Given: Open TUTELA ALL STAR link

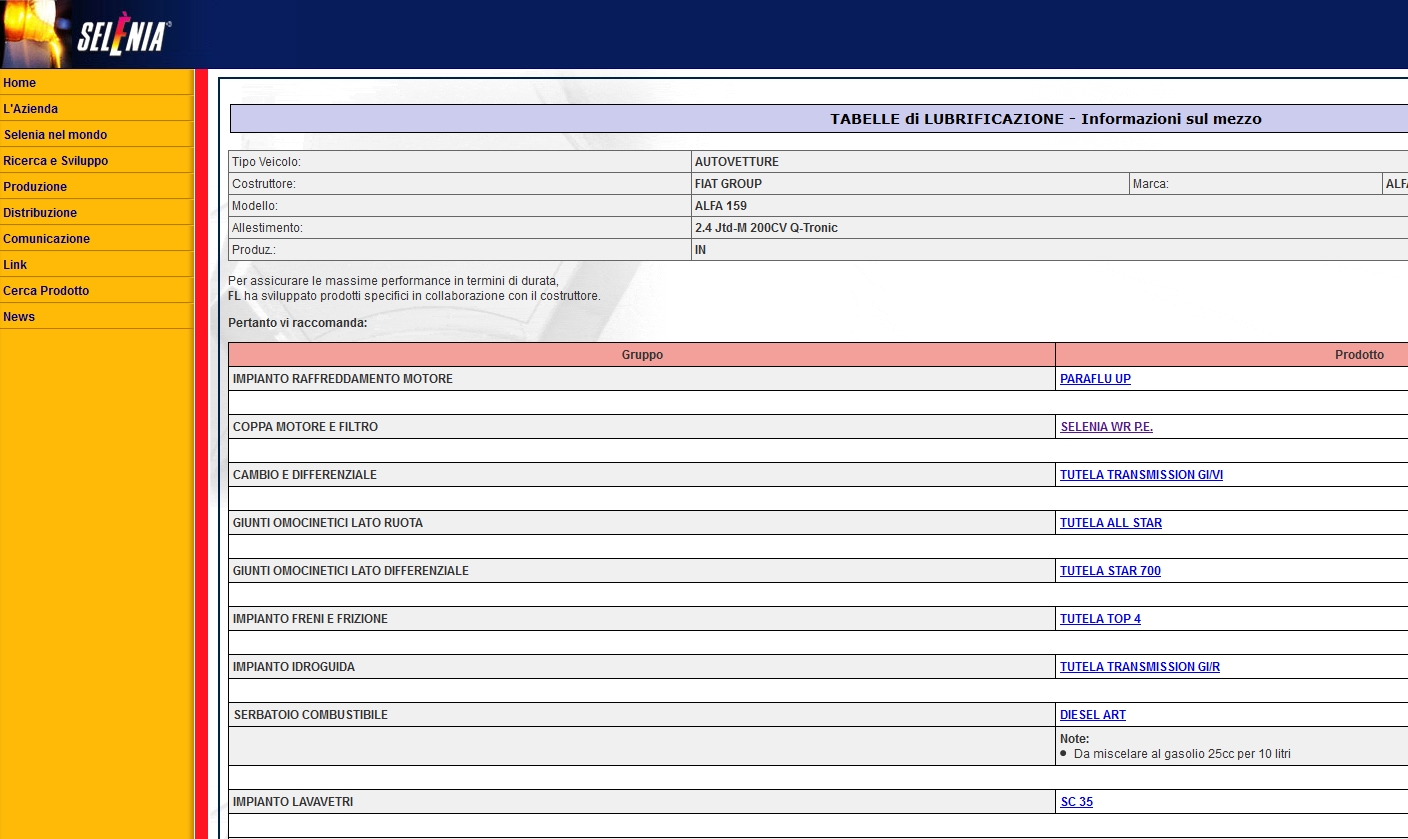Looking at the screenshot, I should [x=1111, y=523].
